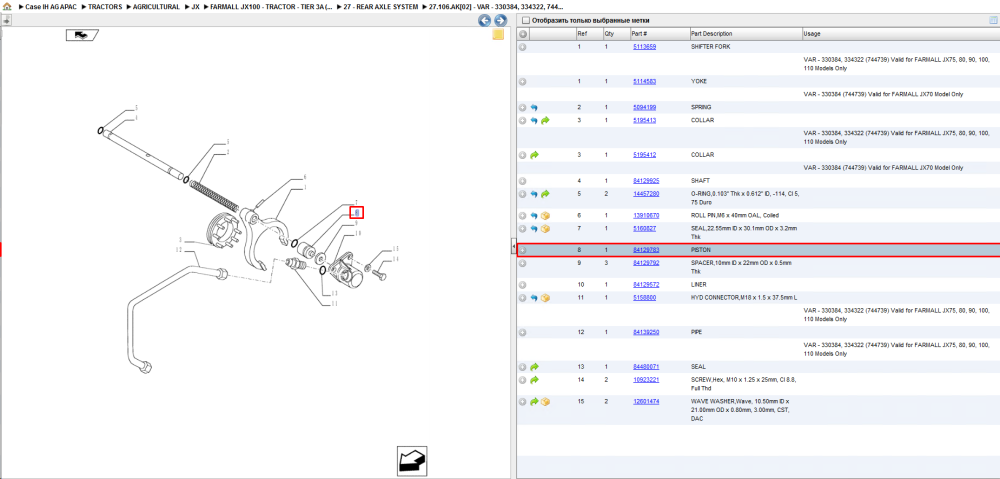Click green arrow icon in the SCREW row

[534, 380]
